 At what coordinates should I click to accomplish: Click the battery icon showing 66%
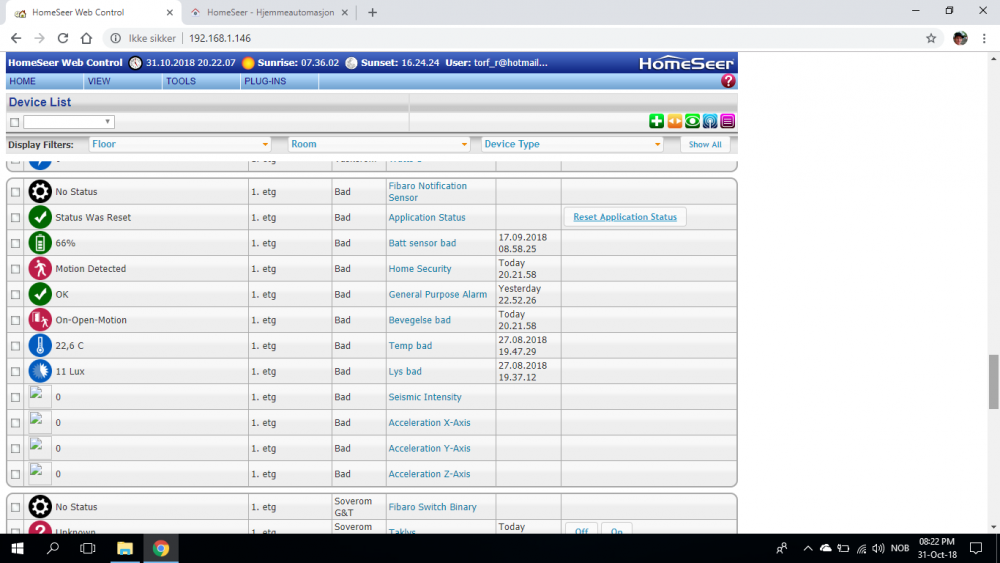(40, 243)
